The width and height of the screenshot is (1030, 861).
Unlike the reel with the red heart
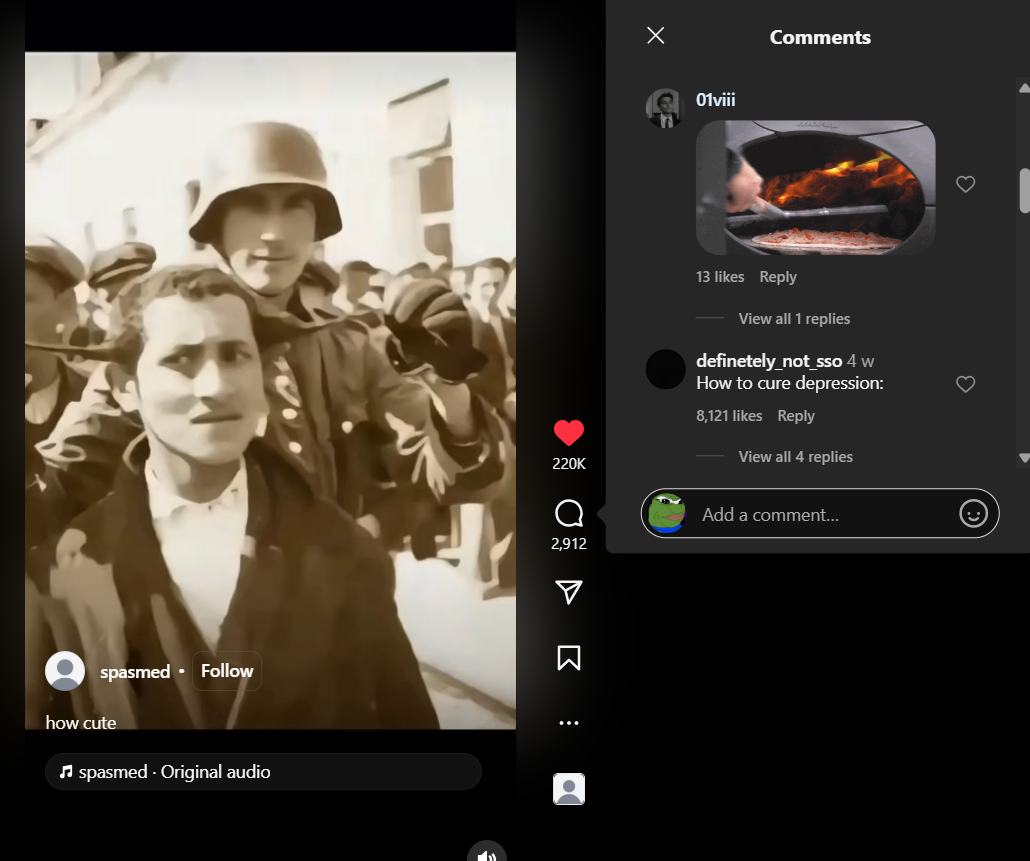click(x=569, y=433)
